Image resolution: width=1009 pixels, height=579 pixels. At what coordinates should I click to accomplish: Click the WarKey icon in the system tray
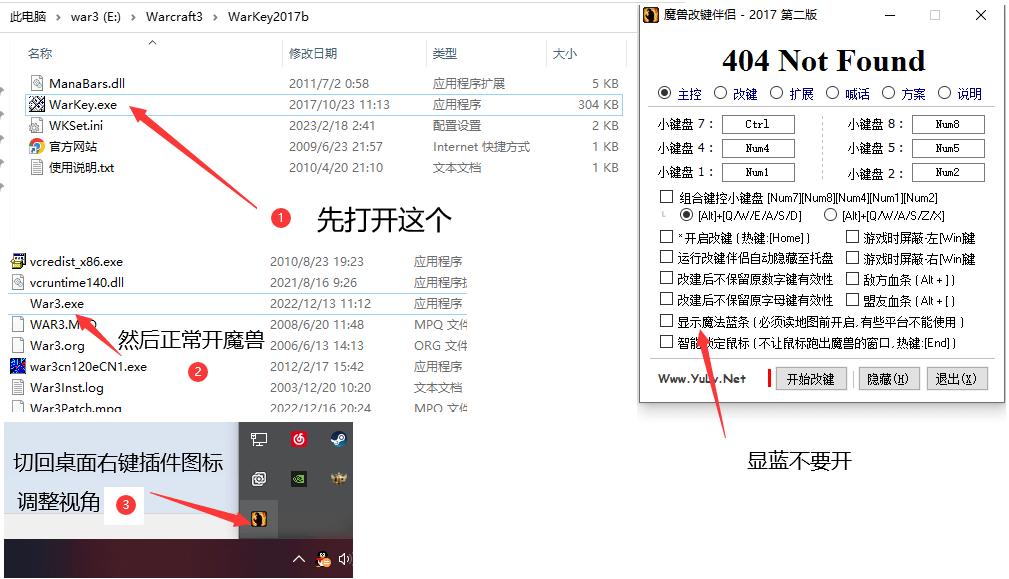click(x=258, y=519)
